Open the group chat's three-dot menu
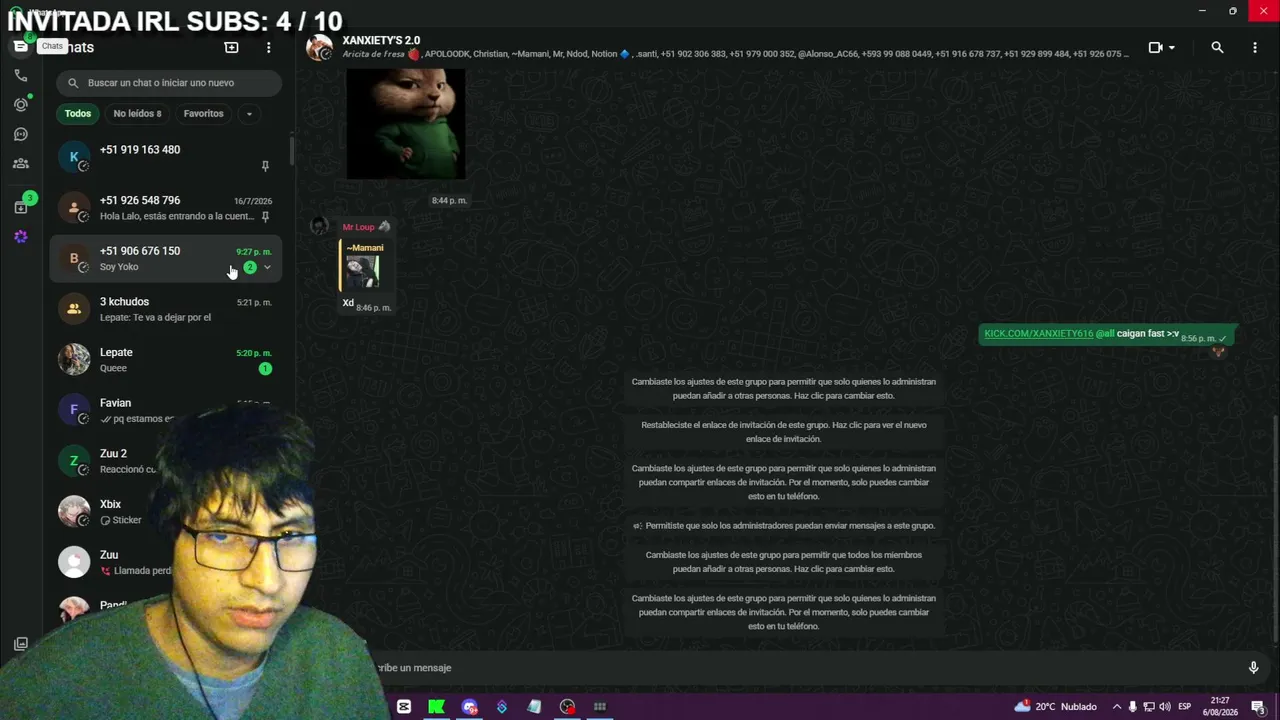This screenshot has width=1280, height=720. coord(1255,47)
